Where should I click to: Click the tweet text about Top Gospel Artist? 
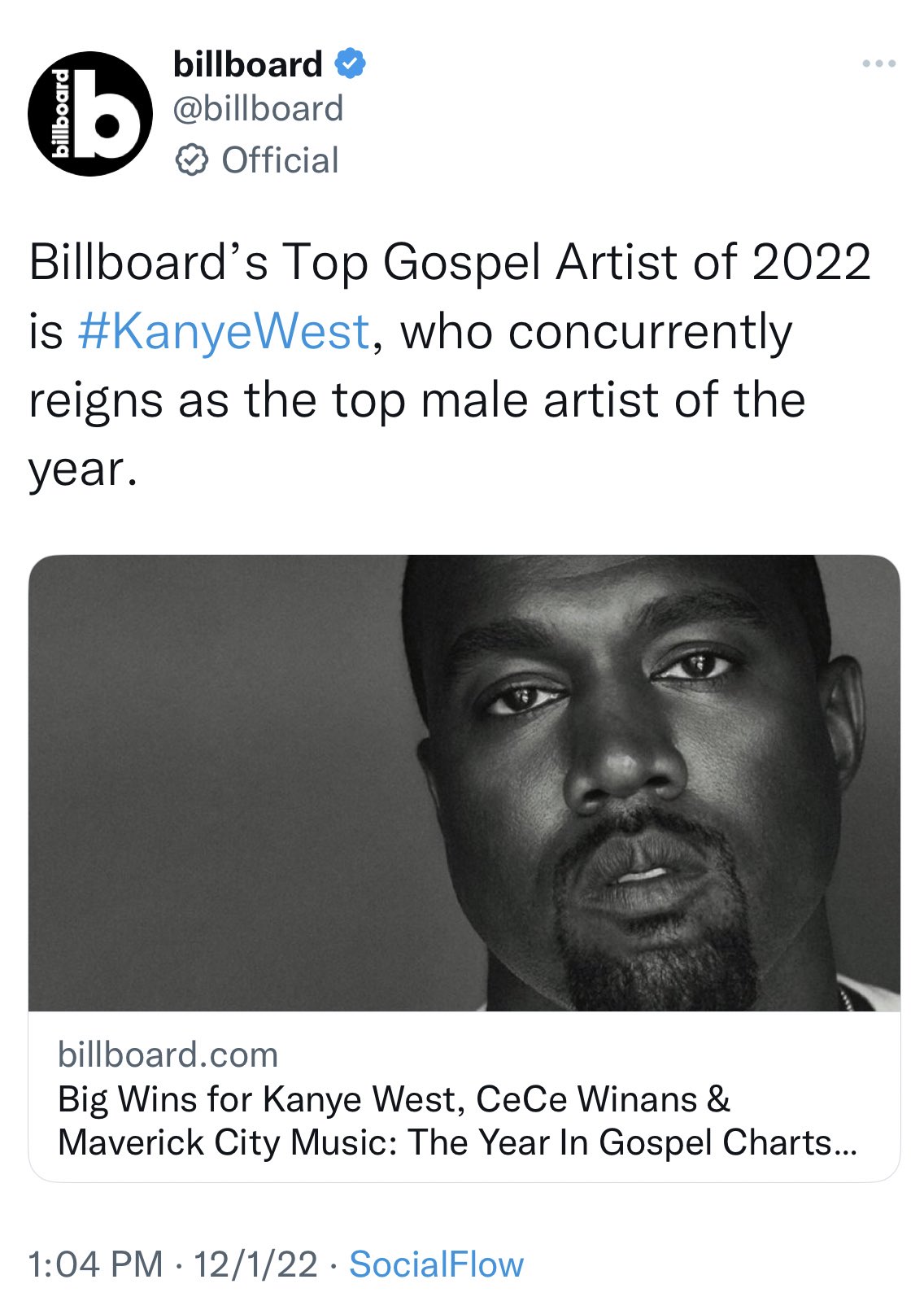[x=450, y=366]
